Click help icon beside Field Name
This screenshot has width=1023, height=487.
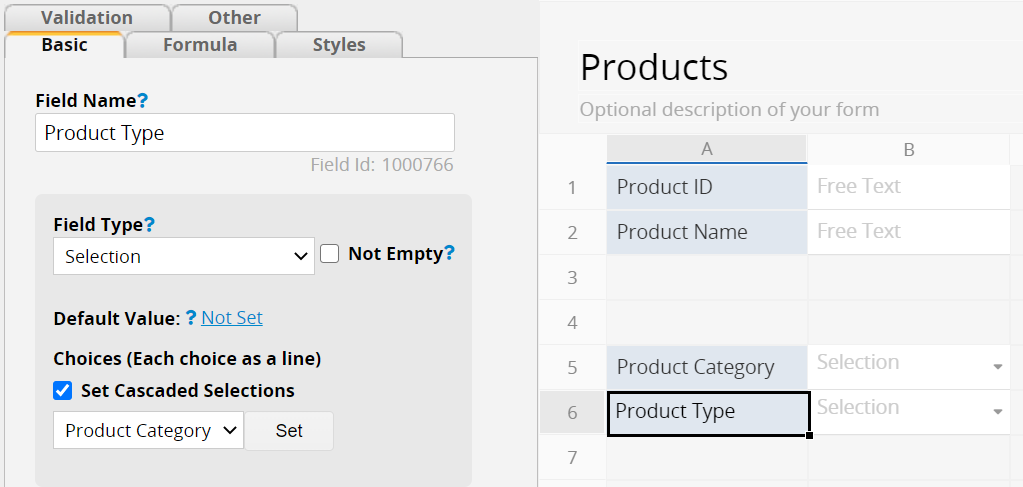click(143, 101)
